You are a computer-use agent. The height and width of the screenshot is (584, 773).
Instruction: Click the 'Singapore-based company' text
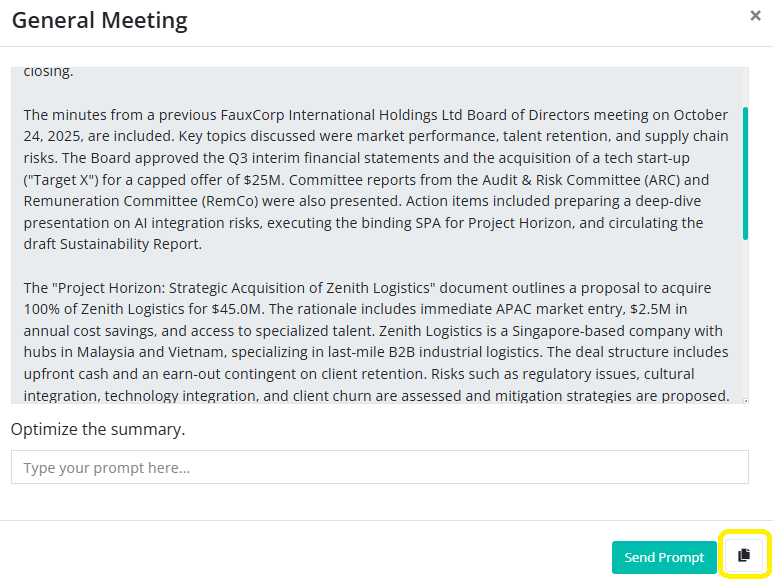588,331
